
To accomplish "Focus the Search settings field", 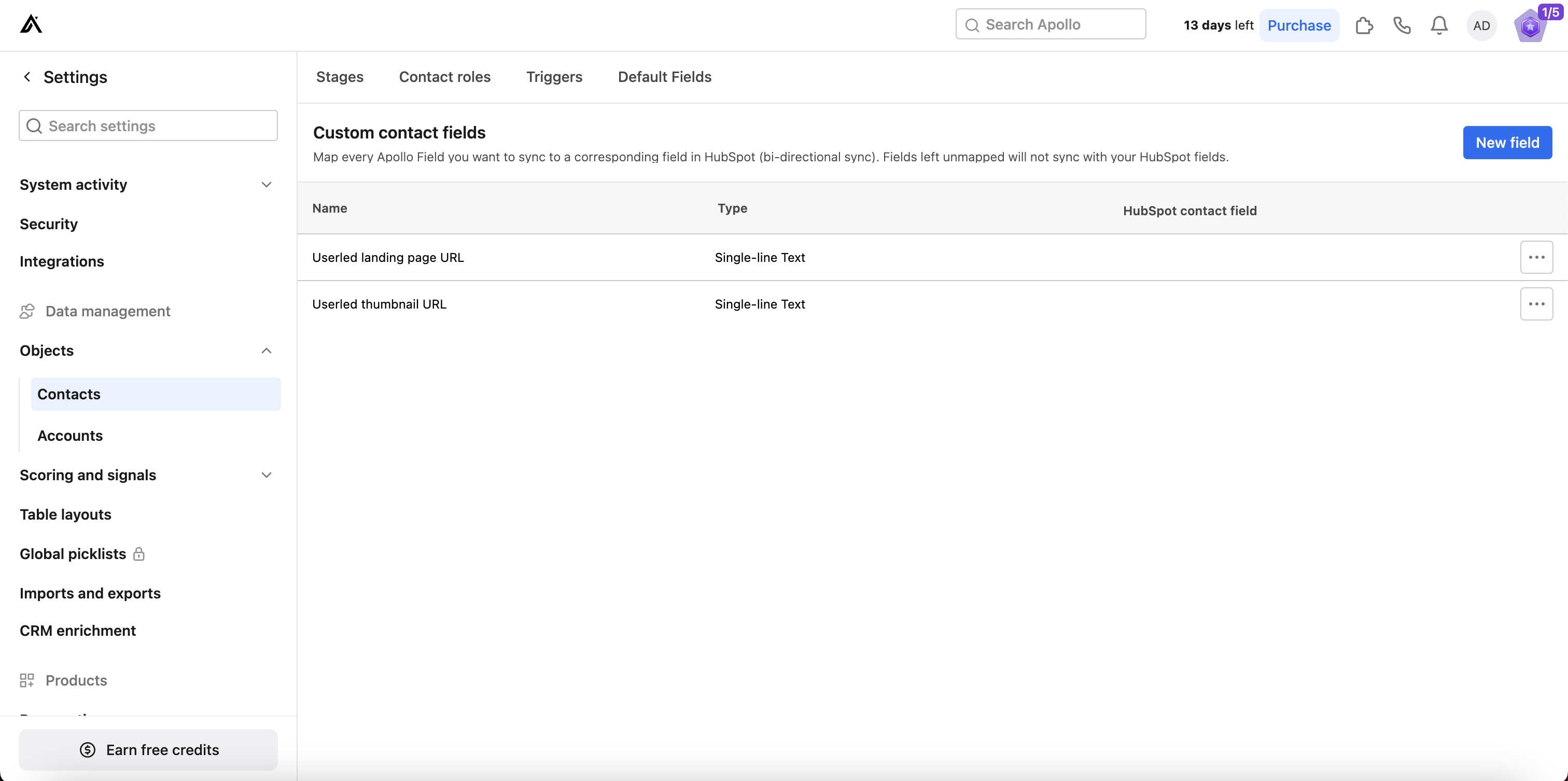I will pyautogui.click(x=158, y=125).
